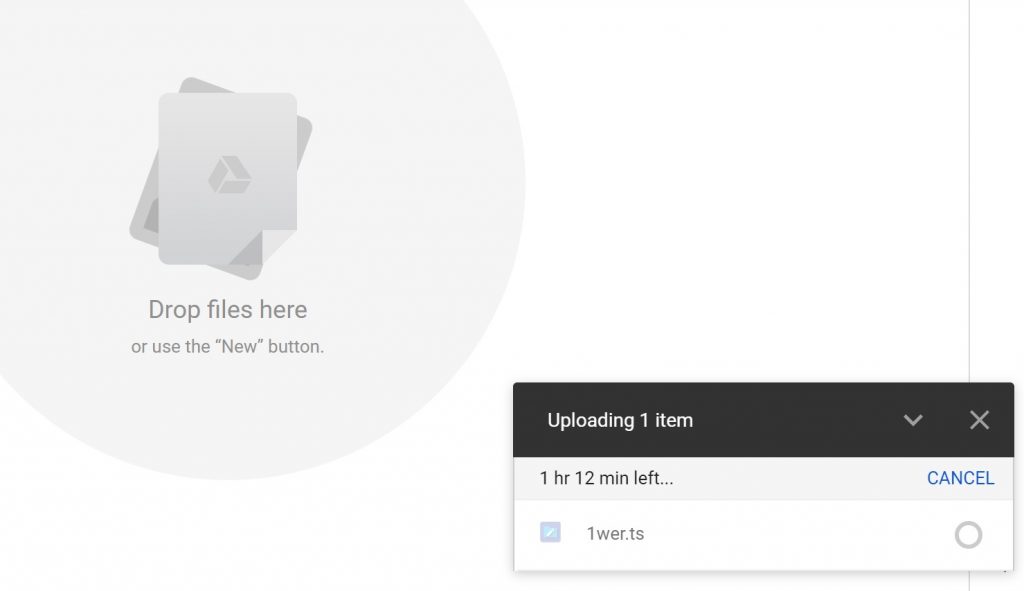Click the 1wer.ts file name
This screenshot has width=1024, height=591.
[x=615, y=534]
